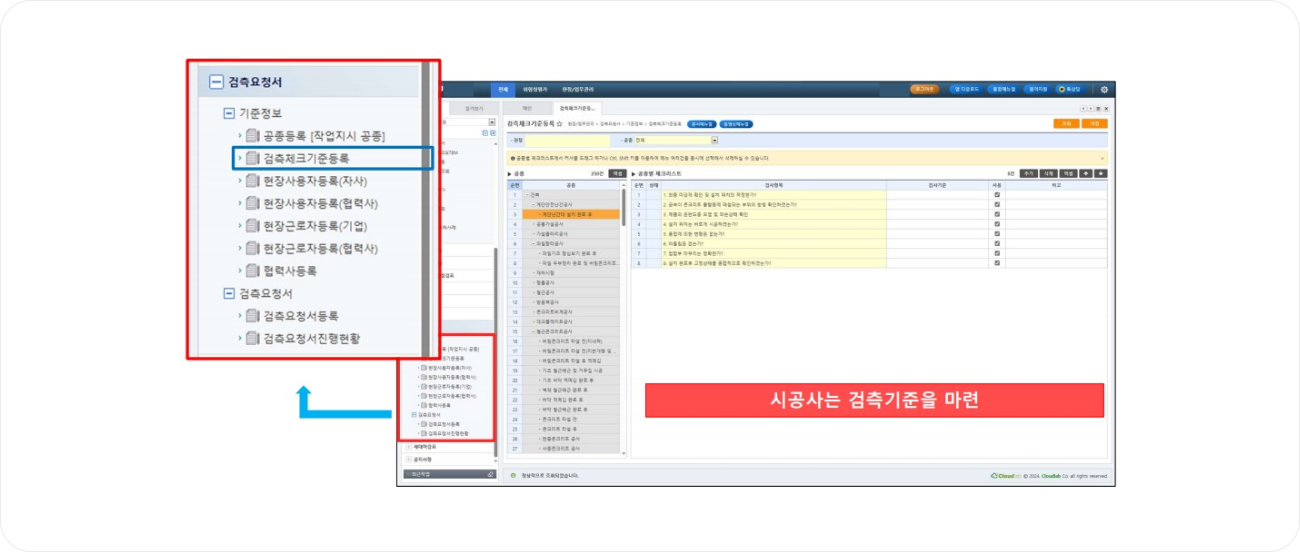1300x552 pixels.
Task: Click the star icon beside 검측체크기준등록 title
Action: point(559,123)
